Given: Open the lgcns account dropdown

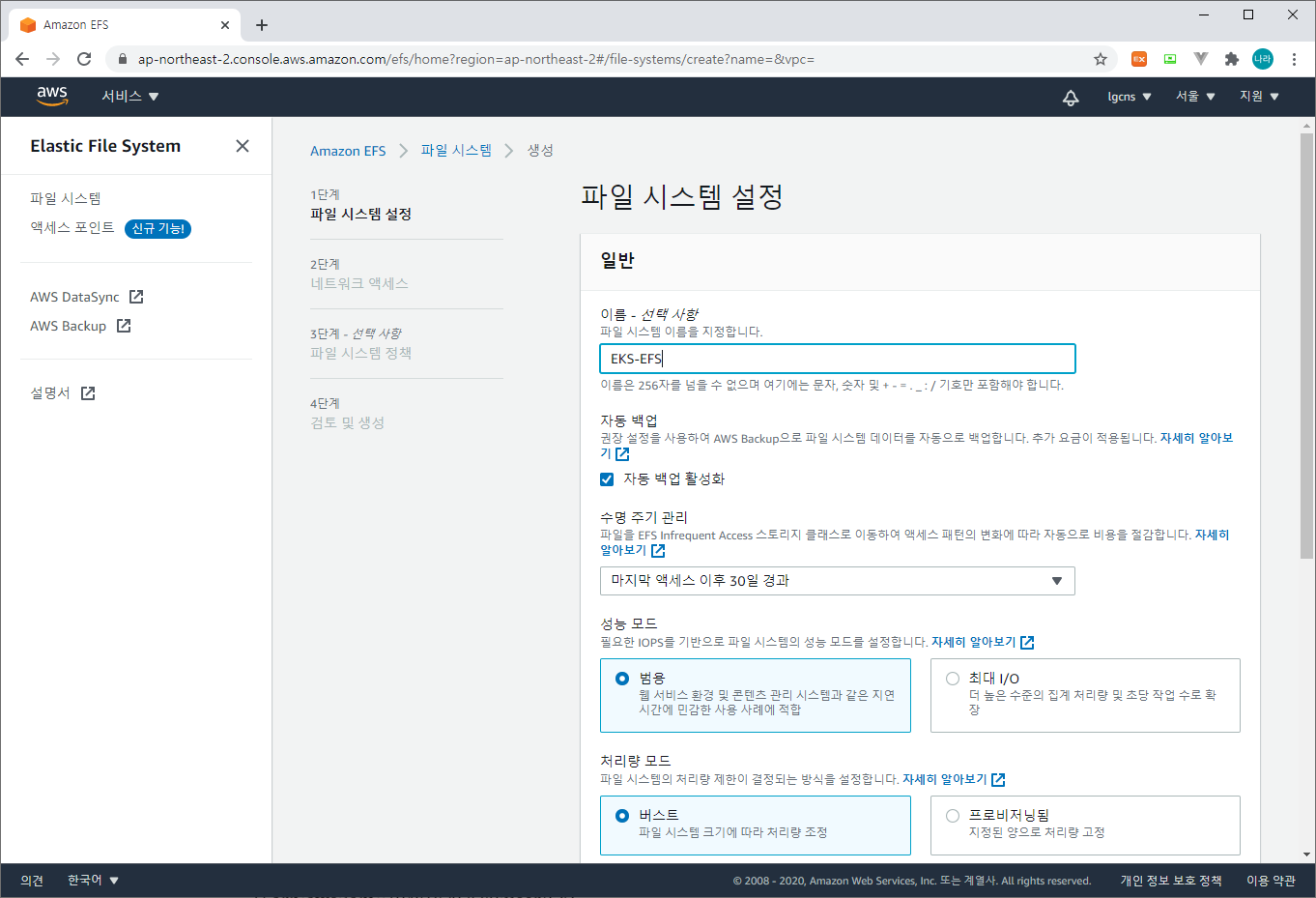Looking at the screenshot, I should coord(1130,97).
